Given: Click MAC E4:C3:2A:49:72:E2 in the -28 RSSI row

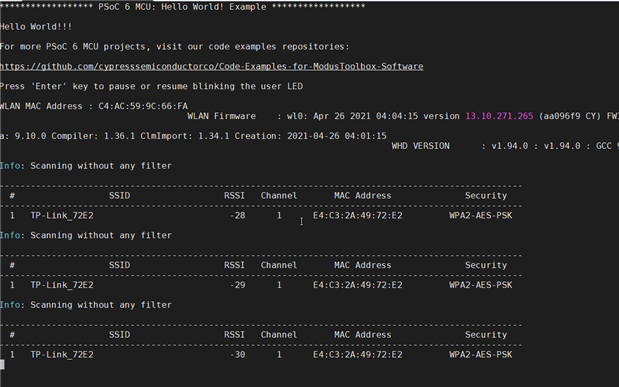Looking at the screenshot, I should point(358,216).
